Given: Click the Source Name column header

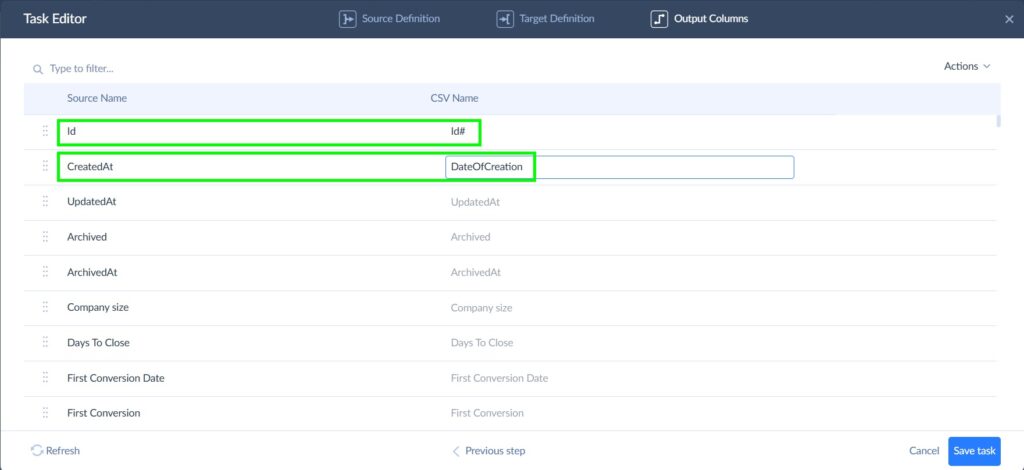Looking at the screenshot, I should tap(97, 99).
